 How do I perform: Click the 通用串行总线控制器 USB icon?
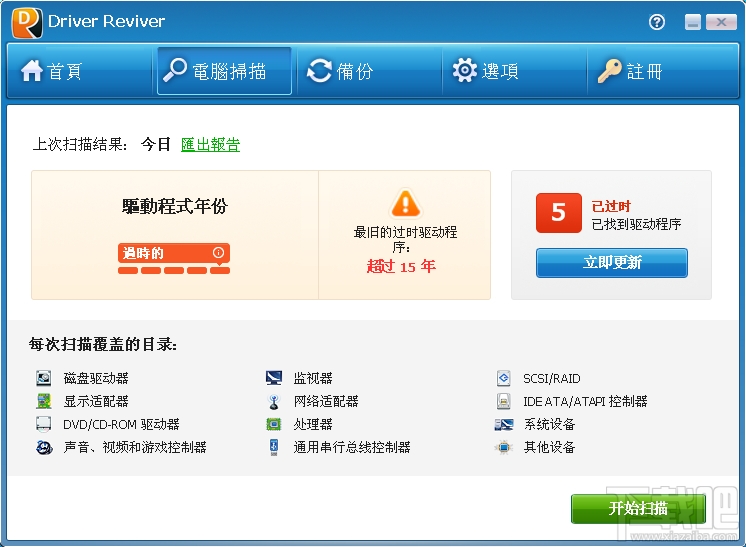tap(274, 447)
